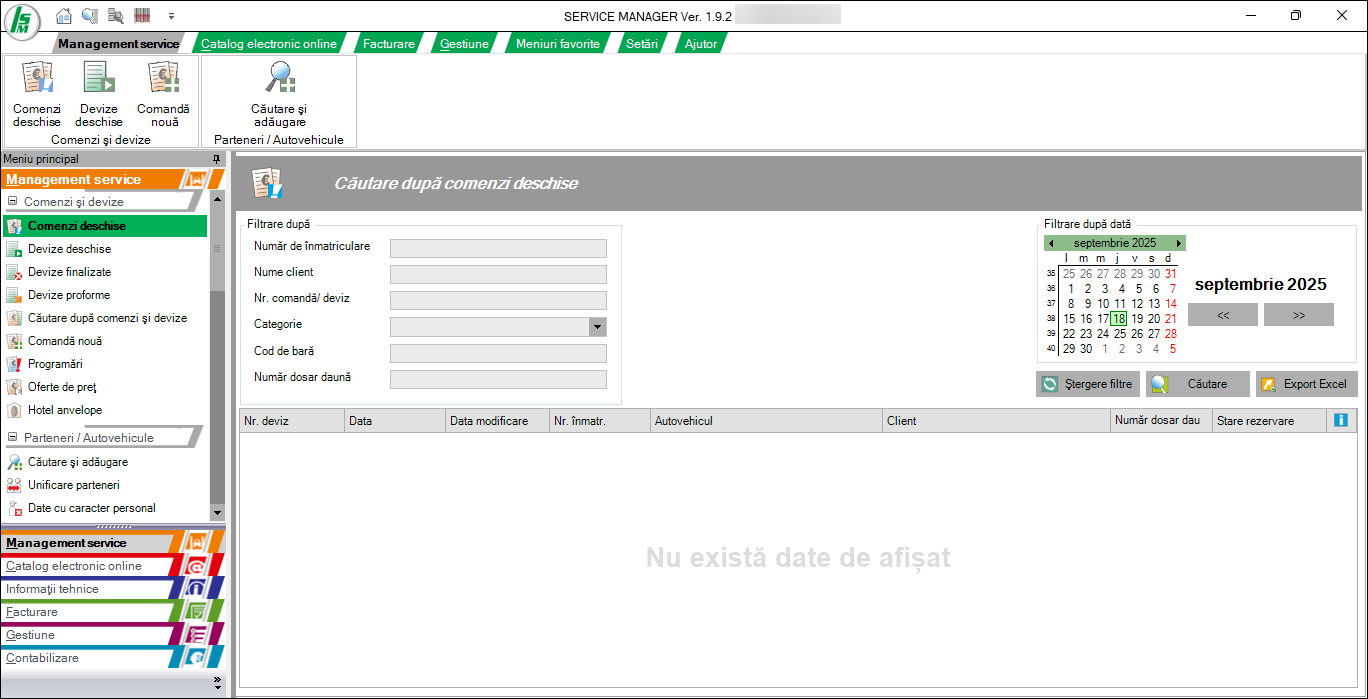Viewport: 1368px width, 699px height.
Task: Click the barcode icon in quick access toolbar
Action: pos(142,16)
